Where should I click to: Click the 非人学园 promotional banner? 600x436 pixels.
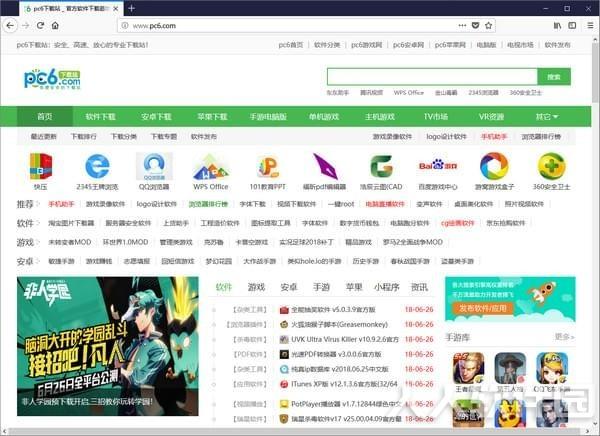[x=108, y=346]
